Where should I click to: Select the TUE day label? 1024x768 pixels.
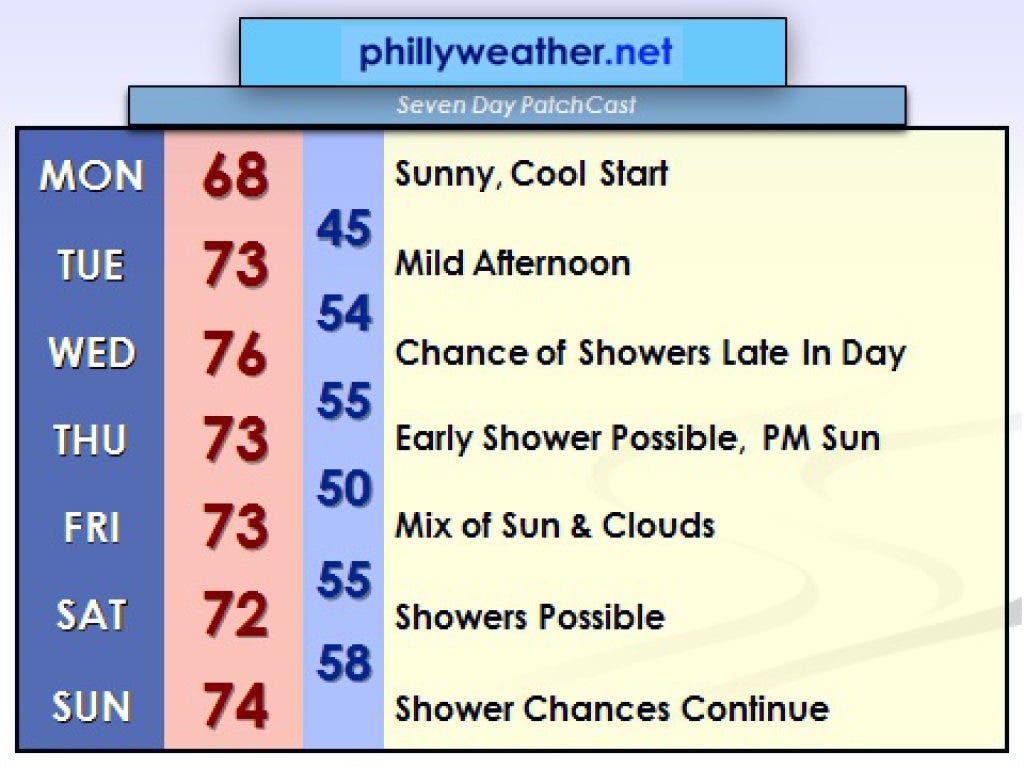[91, 265]
